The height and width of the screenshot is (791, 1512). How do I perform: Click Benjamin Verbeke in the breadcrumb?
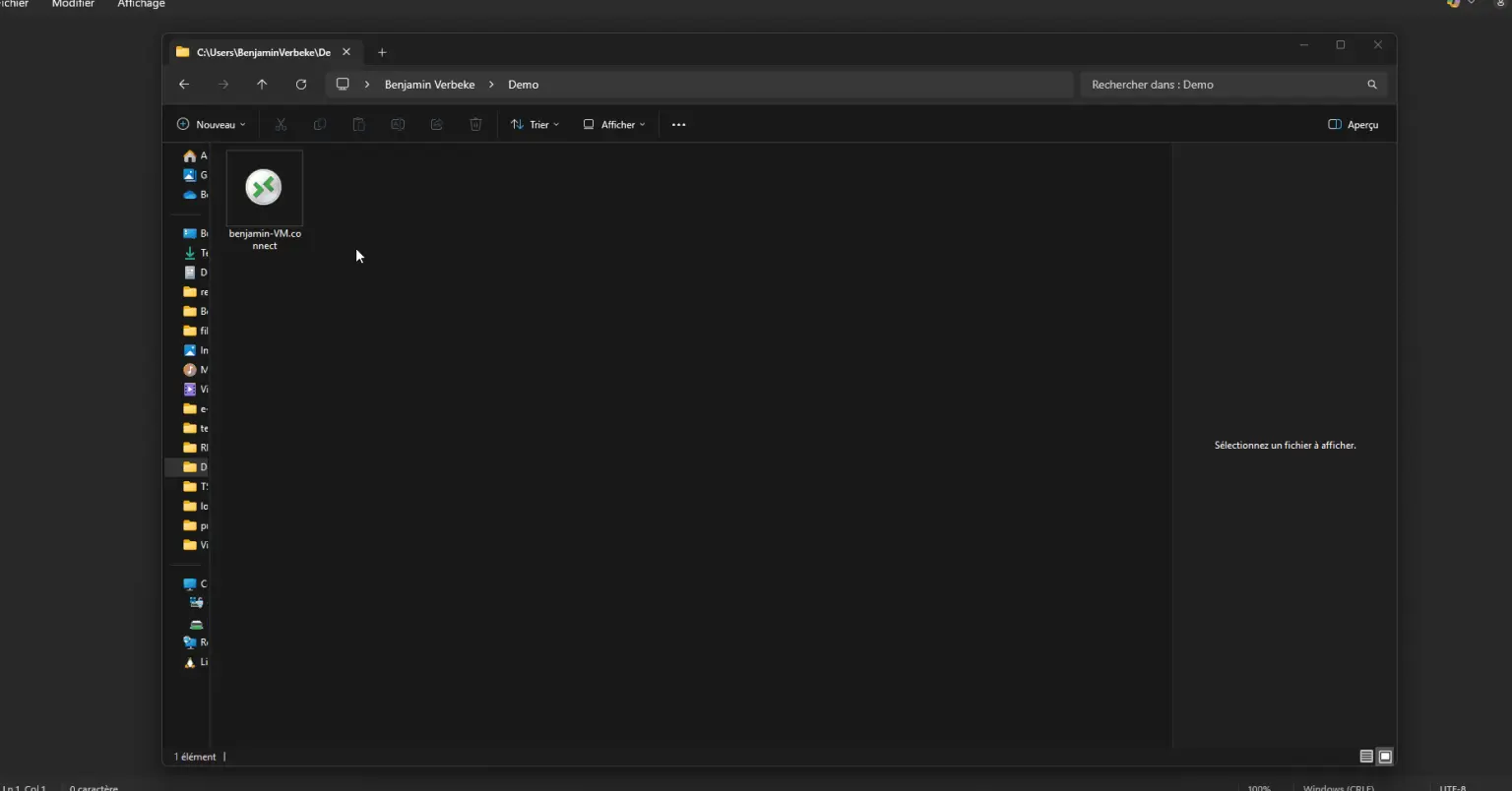(x=429, y=85)
